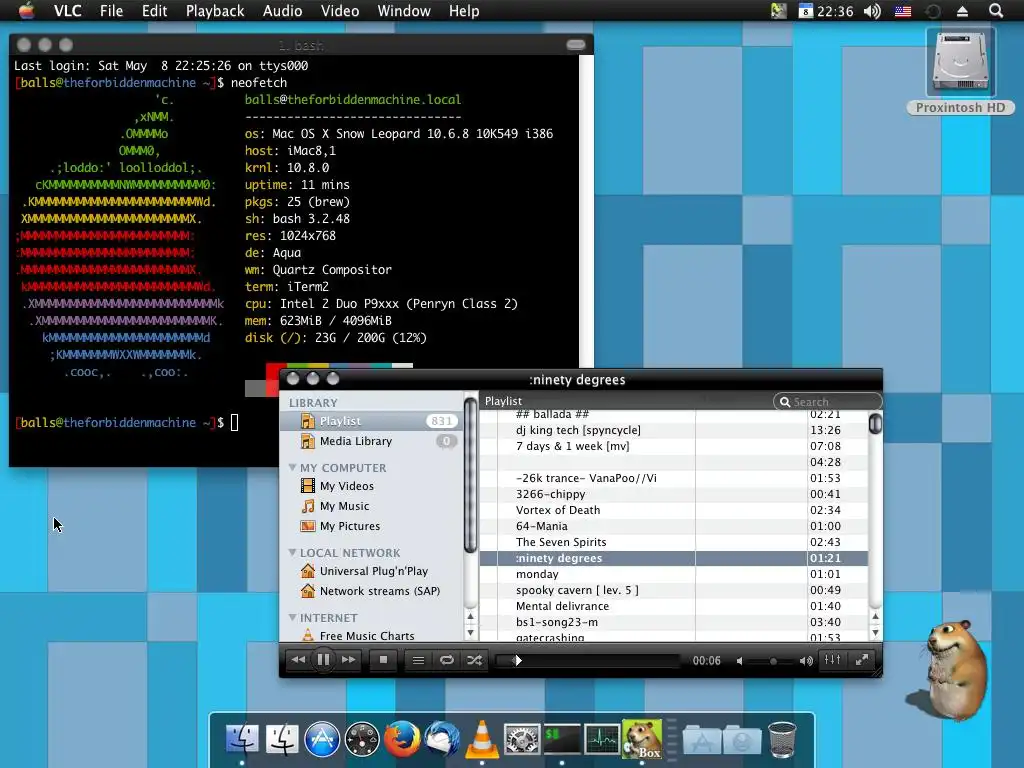Click the VLC playback position slider
Viewport: 1024px width, 768px height.
tap(588, 660)
